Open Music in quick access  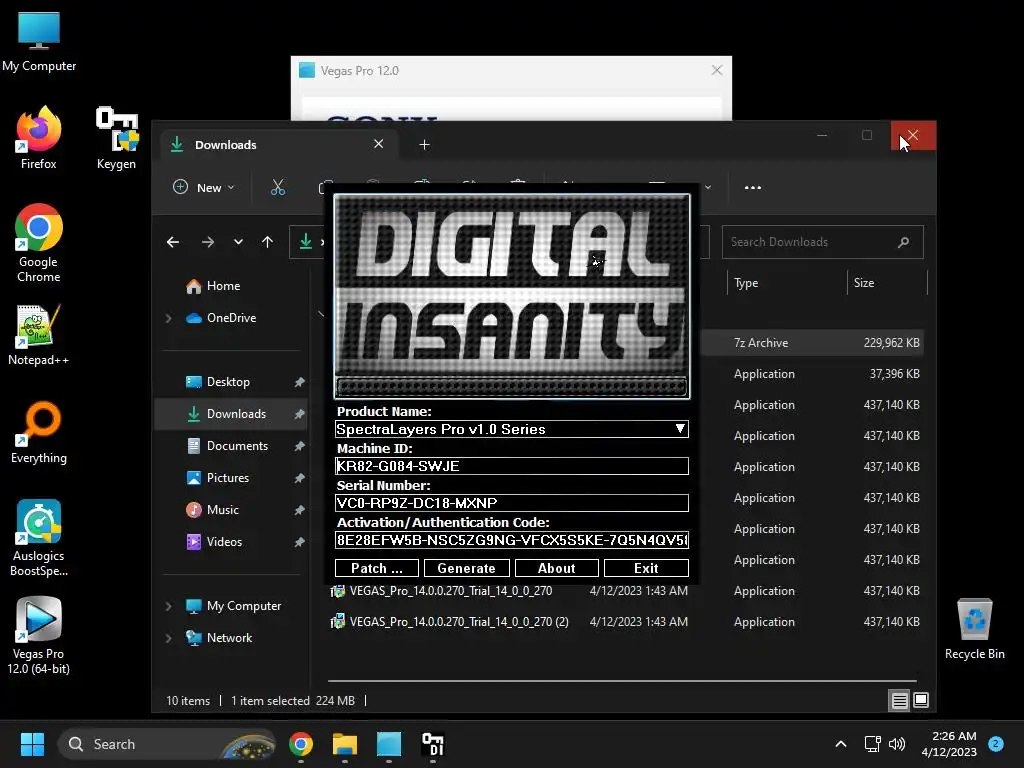point(223,510)
